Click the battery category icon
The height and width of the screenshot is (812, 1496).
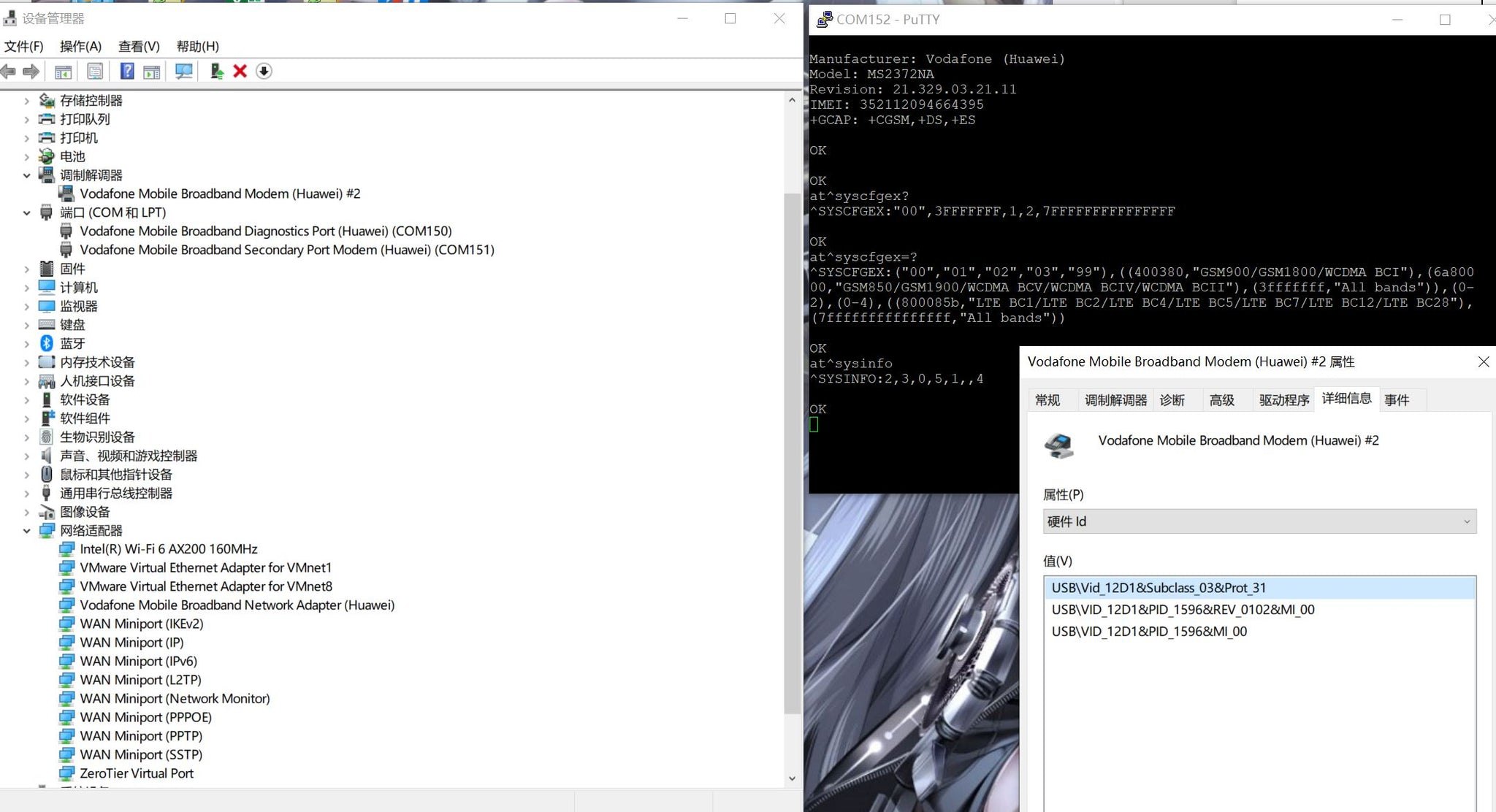click(x=47, y=156)
